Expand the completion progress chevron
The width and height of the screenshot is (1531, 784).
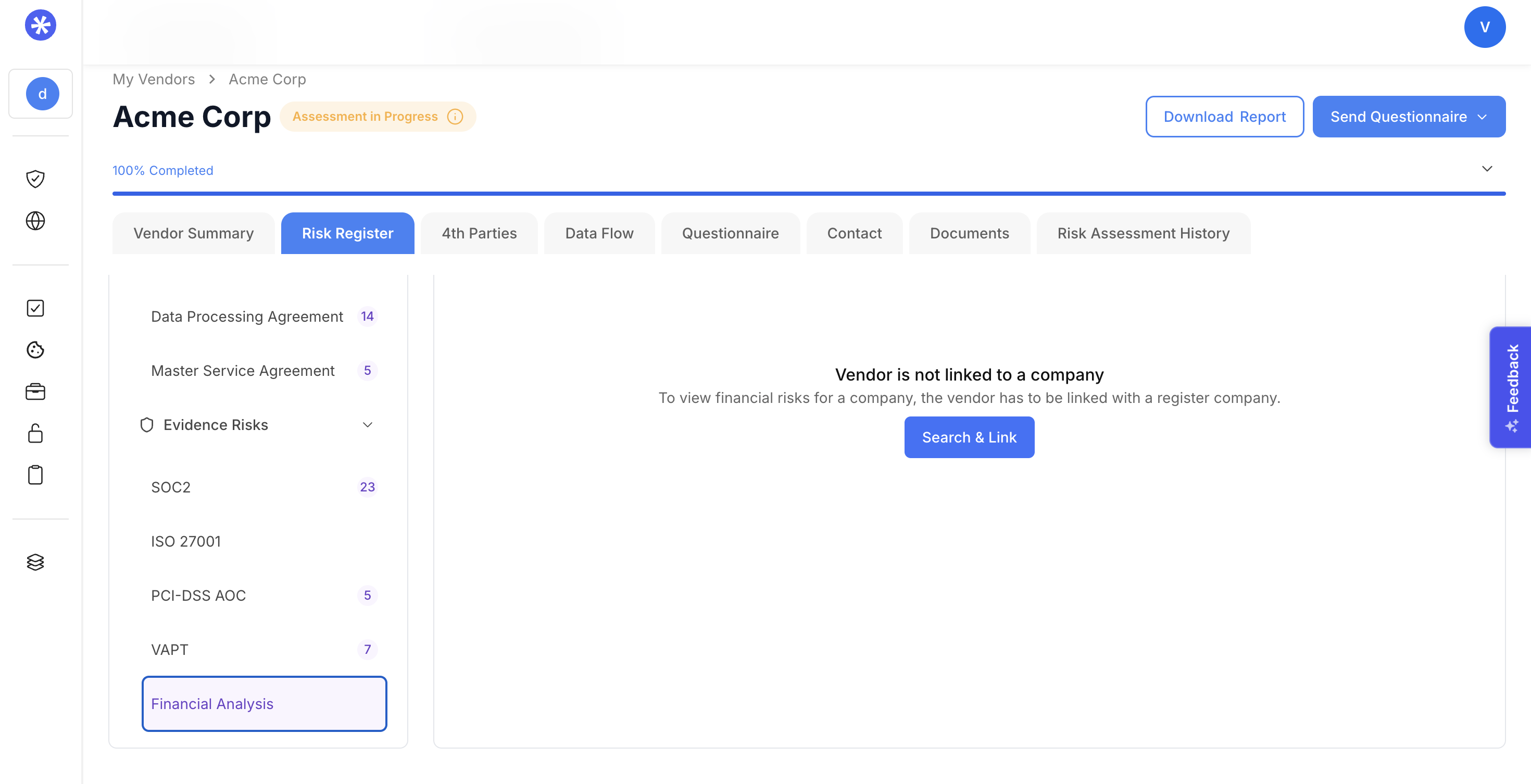(x=1487, y=169)
